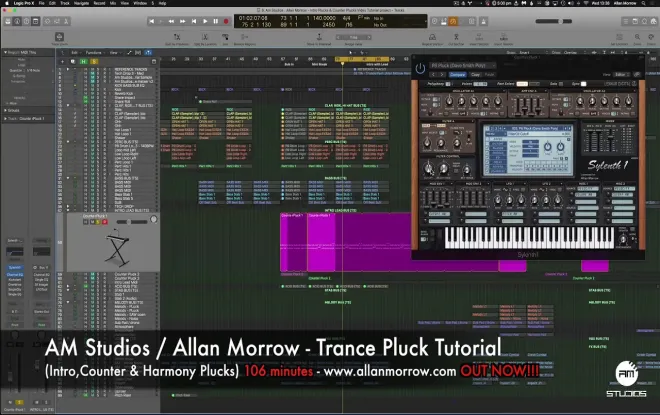Image resolution: width=660 pixels, height=415 pixels.
Task: Toggle the Metronome click button
Action: [484, 21]
